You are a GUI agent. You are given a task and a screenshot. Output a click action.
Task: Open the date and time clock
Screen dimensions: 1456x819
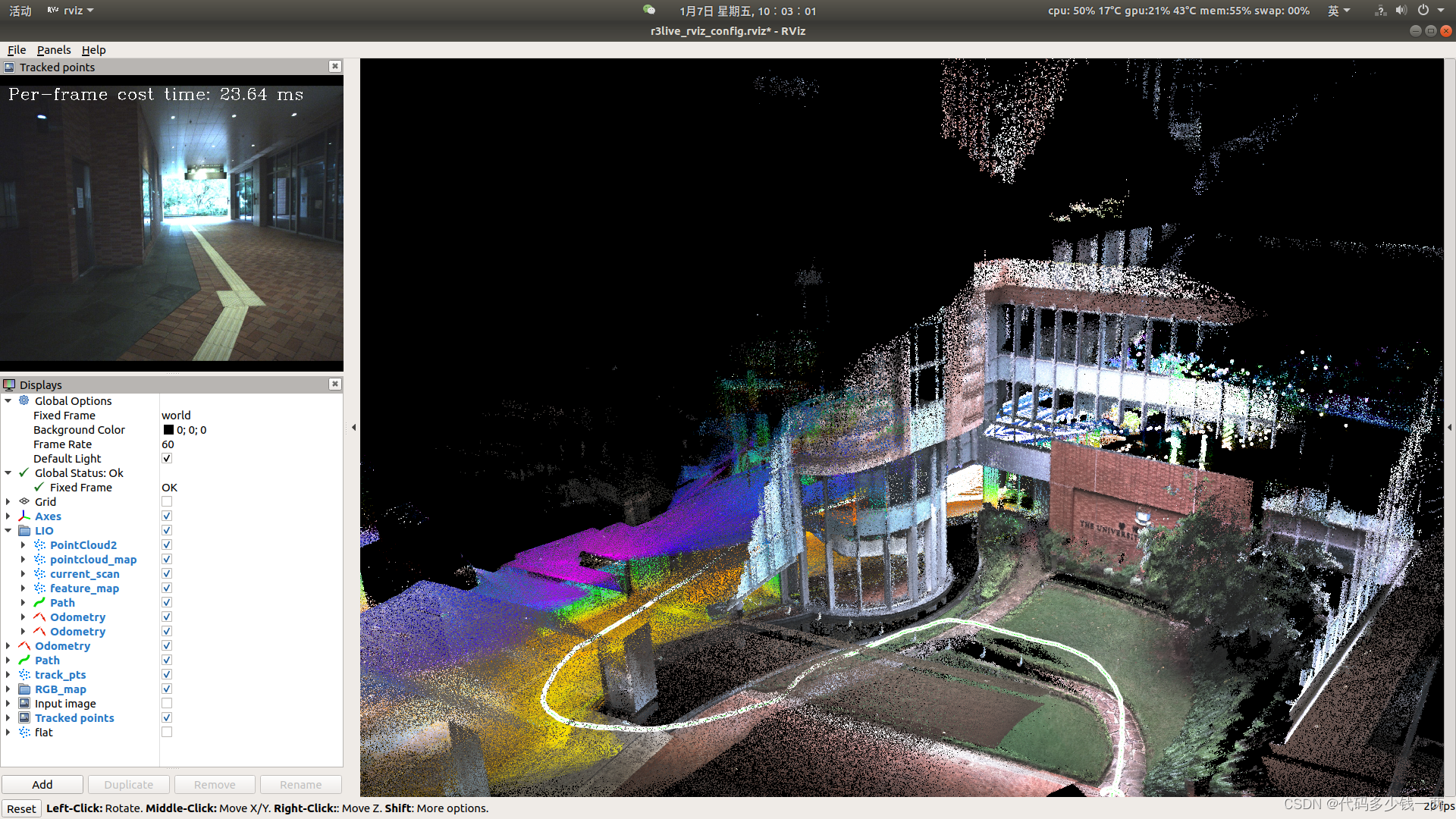(x=748, y=11)
